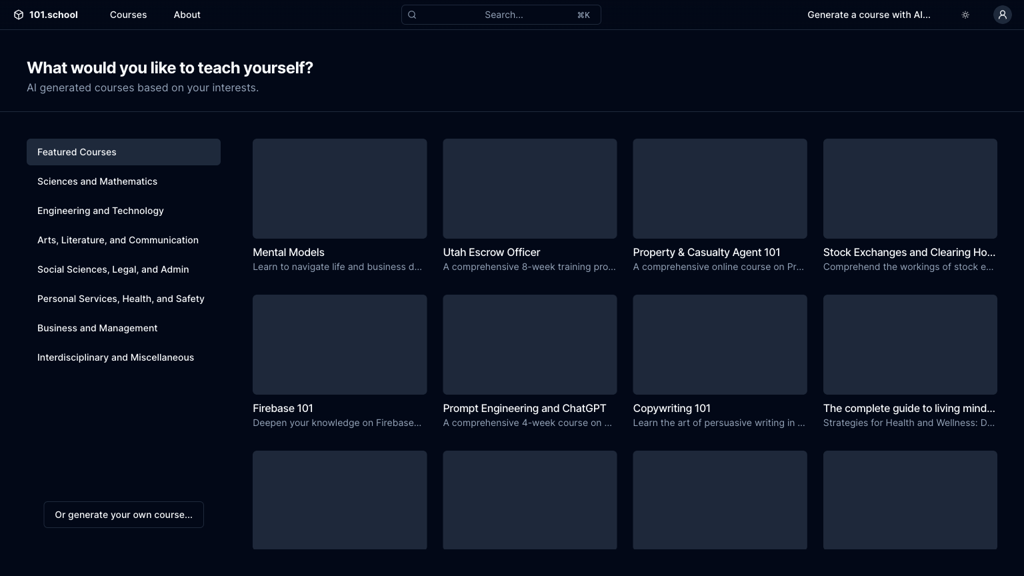
Task: Choose Engineering and Technology category
Action: pyautogui.click(x=100, y=211)
